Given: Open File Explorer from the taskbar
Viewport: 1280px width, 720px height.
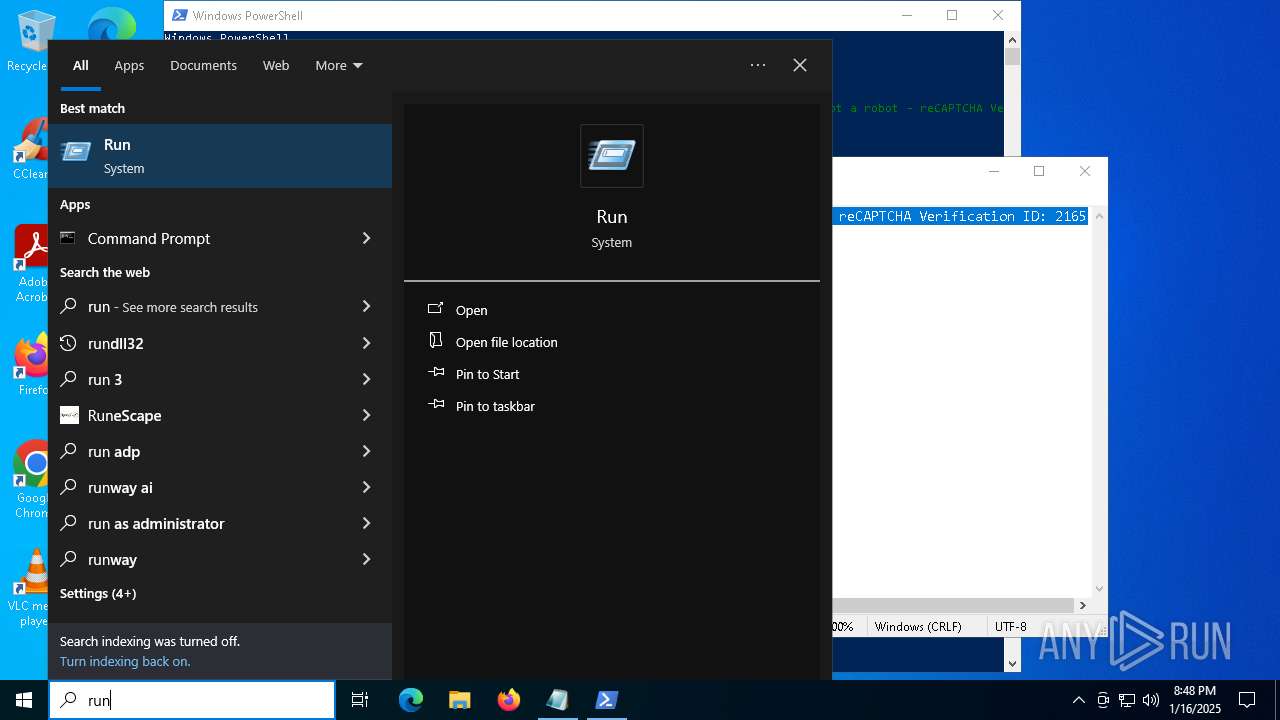Looking at the screenshot, I should click(x=460, y=700).
